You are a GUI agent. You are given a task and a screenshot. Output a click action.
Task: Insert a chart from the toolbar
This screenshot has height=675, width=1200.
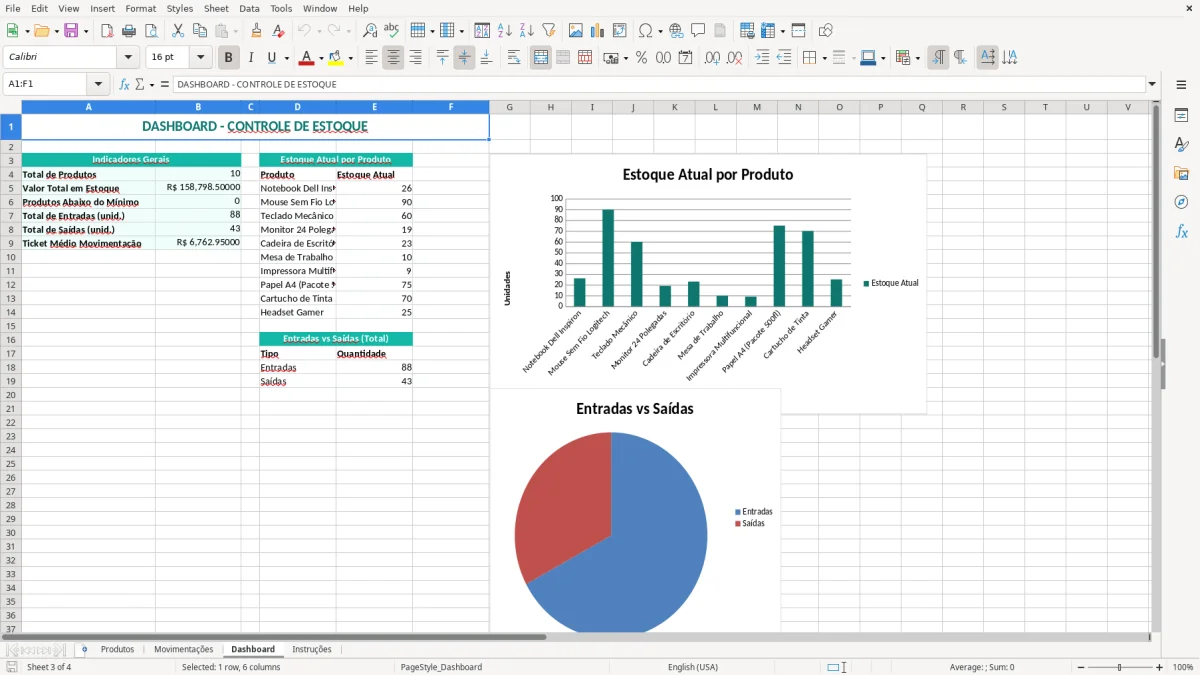pos(598,30)
